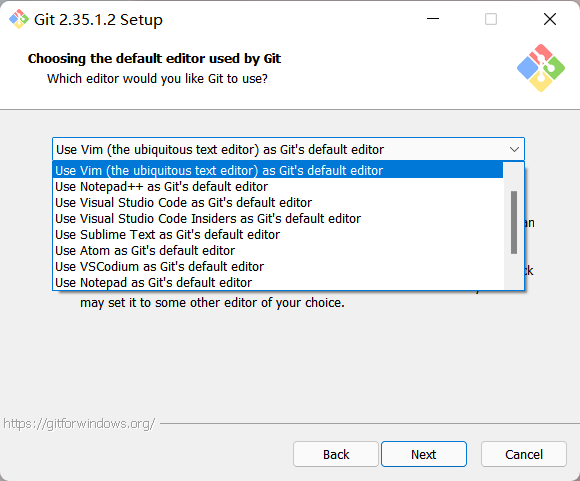Click the Git logo in title bar
Screen dimensions: 580x481
pyautogui.click(x=19, y=19)
